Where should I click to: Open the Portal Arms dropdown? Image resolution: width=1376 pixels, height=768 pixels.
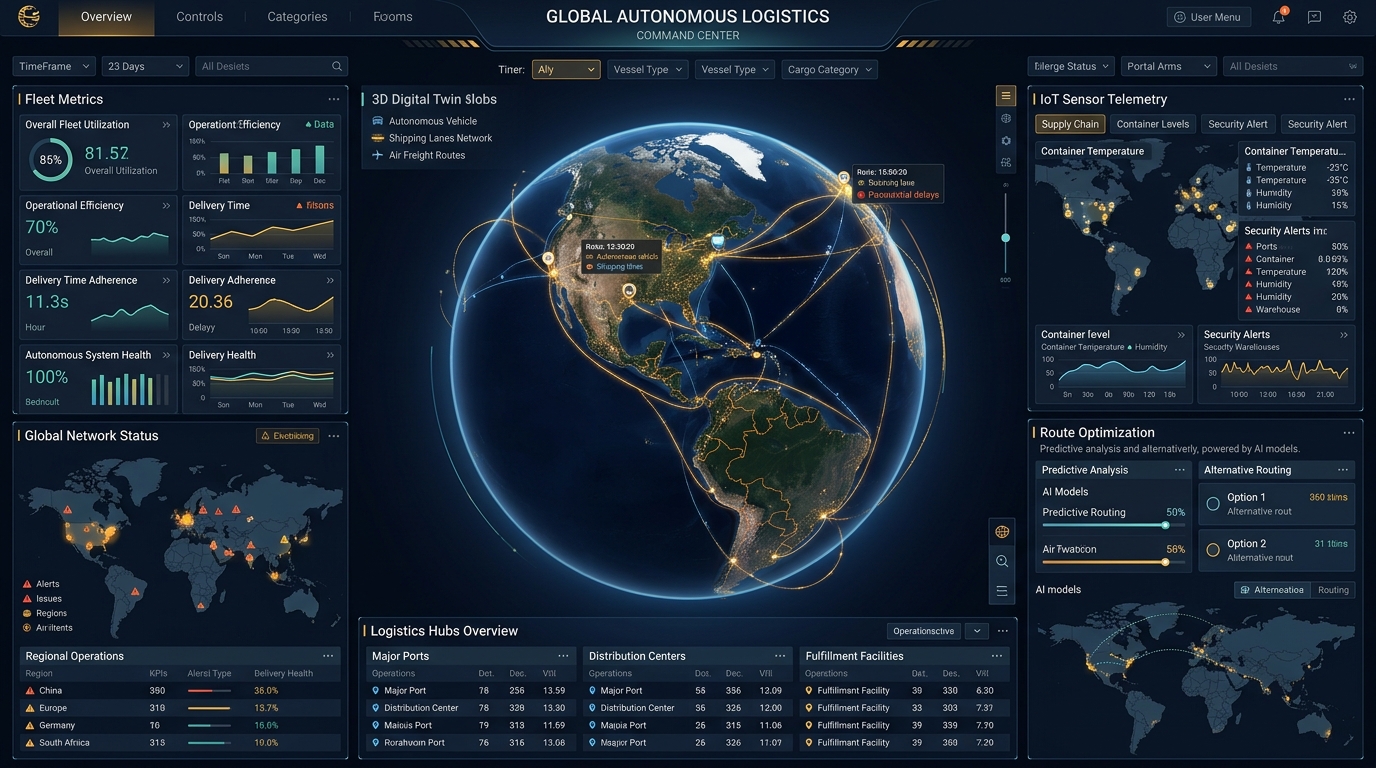click(x=1168, y=66)
